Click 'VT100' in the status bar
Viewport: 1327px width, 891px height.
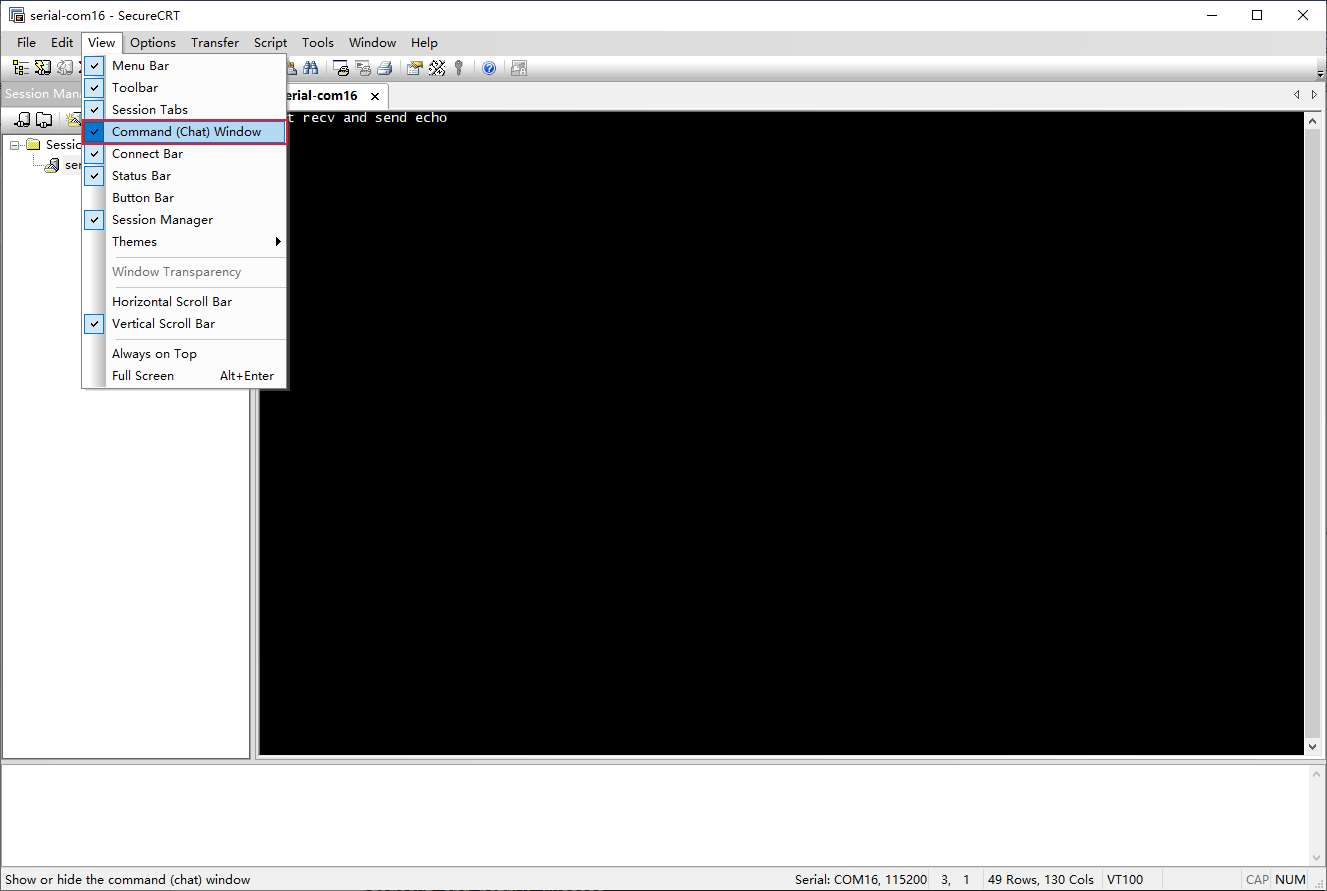(1125, 880)
